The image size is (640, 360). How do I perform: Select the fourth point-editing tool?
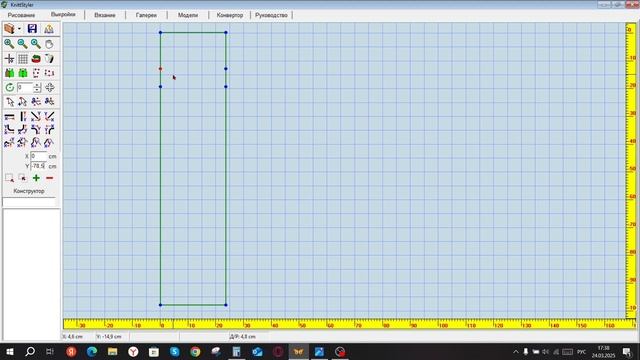(49, 102)
